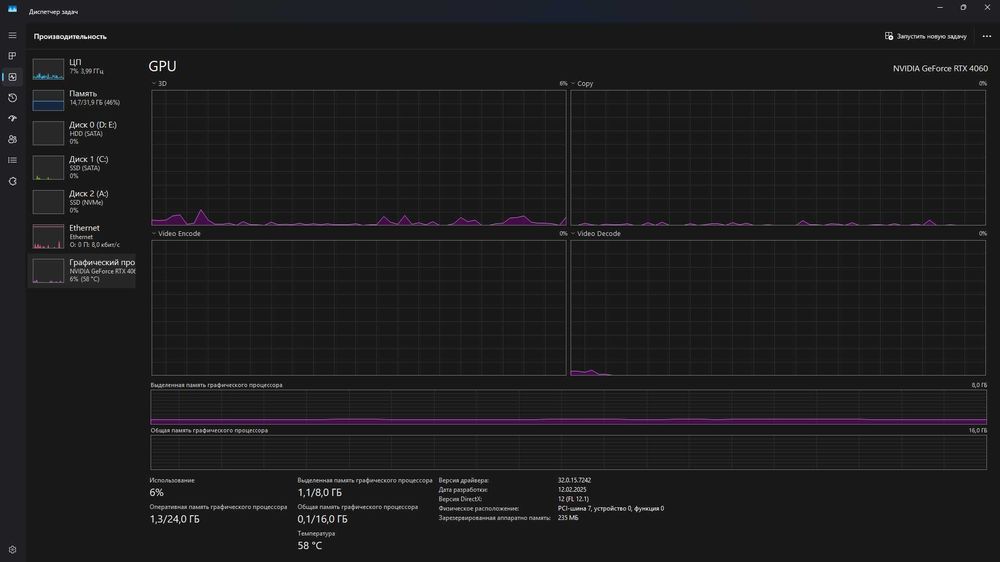Select the Графический процессор item
1000x562 pixels.
(82, 270)
